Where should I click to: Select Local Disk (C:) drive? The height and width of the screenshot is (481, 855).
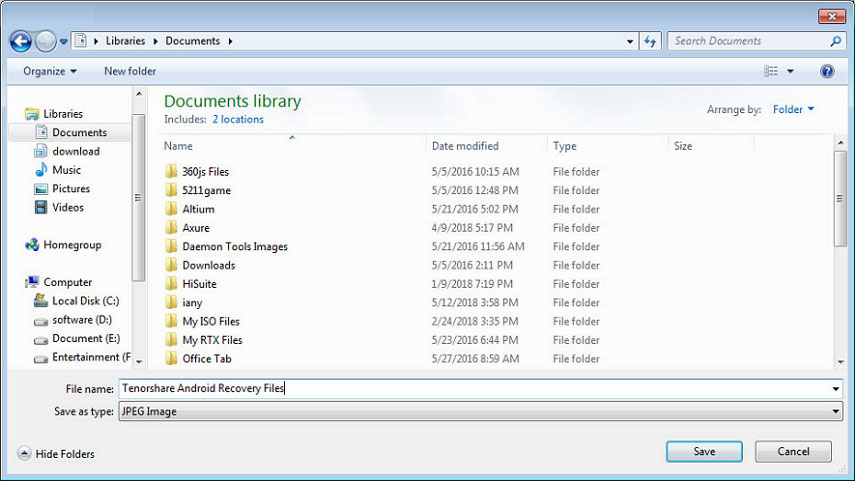tap(76, 301)
